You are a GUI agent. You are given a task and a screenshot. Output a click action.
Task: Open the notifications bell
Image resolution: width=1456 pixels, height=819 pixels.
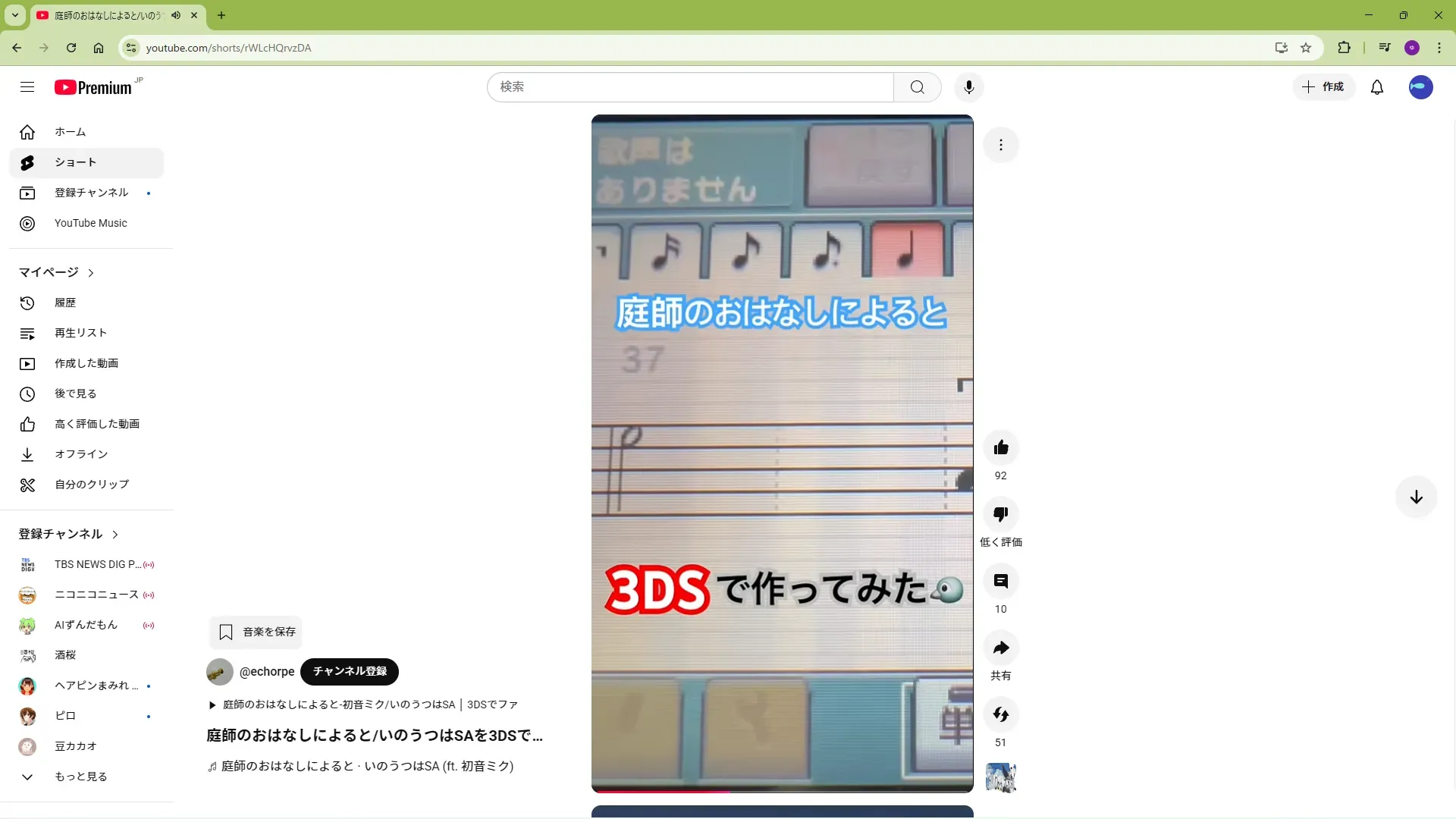[x=1376, y=87]
